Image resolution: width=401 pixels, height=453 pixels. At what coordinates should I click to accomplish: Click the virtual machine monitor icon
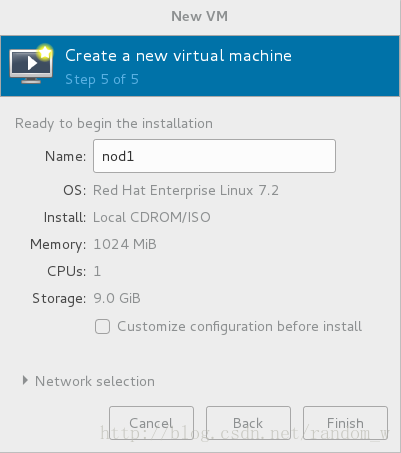[31, 64]
